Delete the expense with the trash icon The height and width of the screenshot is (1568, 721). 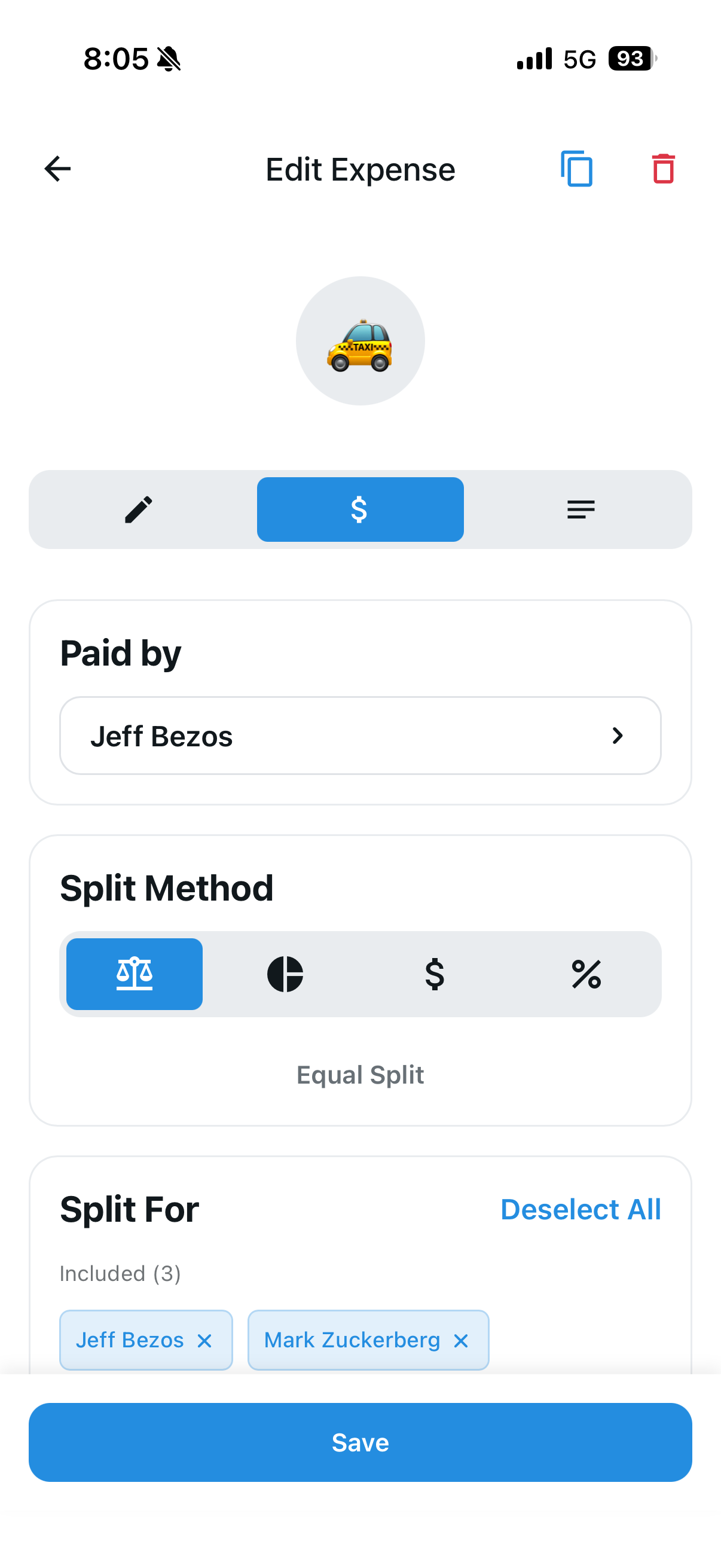663,169
